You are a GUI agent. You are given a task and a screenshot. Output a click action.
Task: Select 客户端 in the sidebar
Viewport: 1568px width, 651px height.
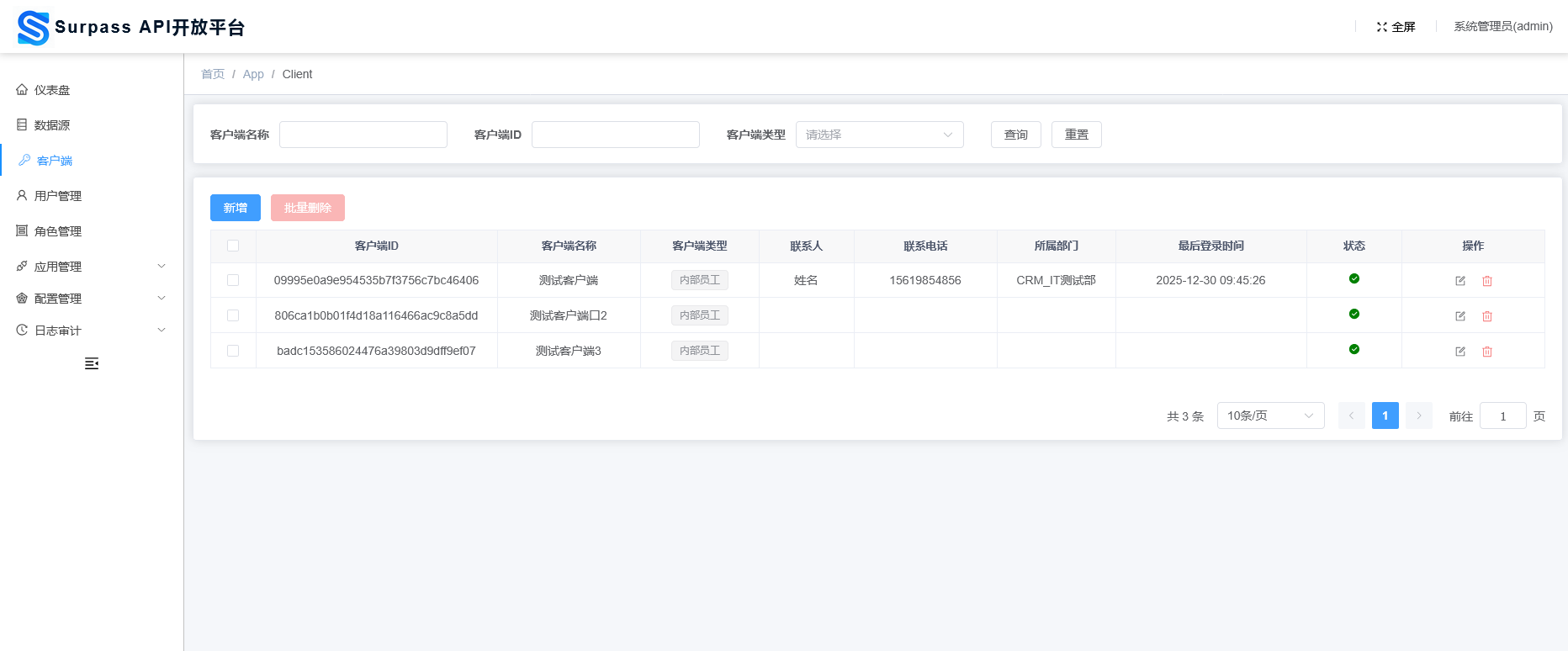point(92,161)
